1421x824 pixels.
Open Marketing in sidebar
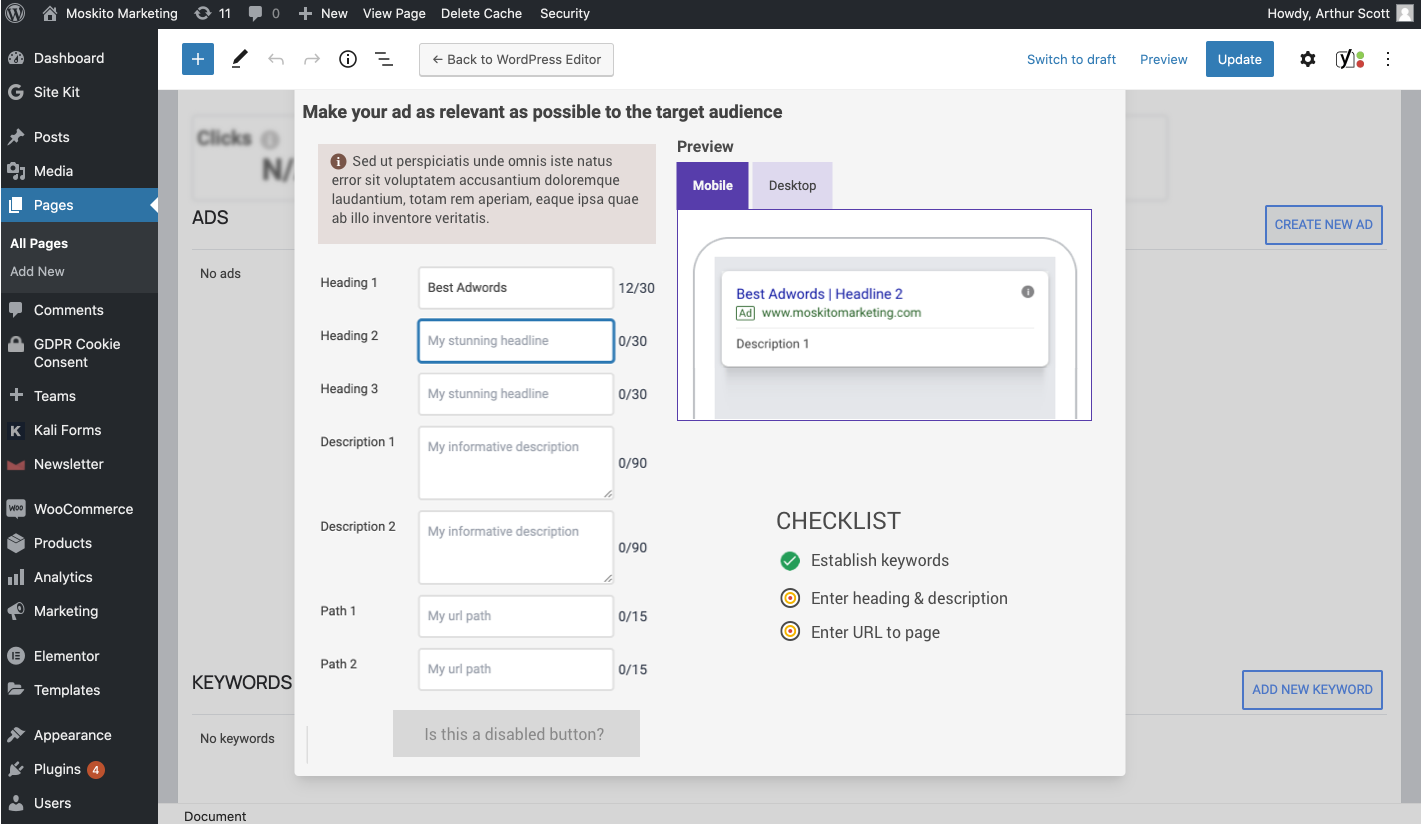[x=79, y=611]
